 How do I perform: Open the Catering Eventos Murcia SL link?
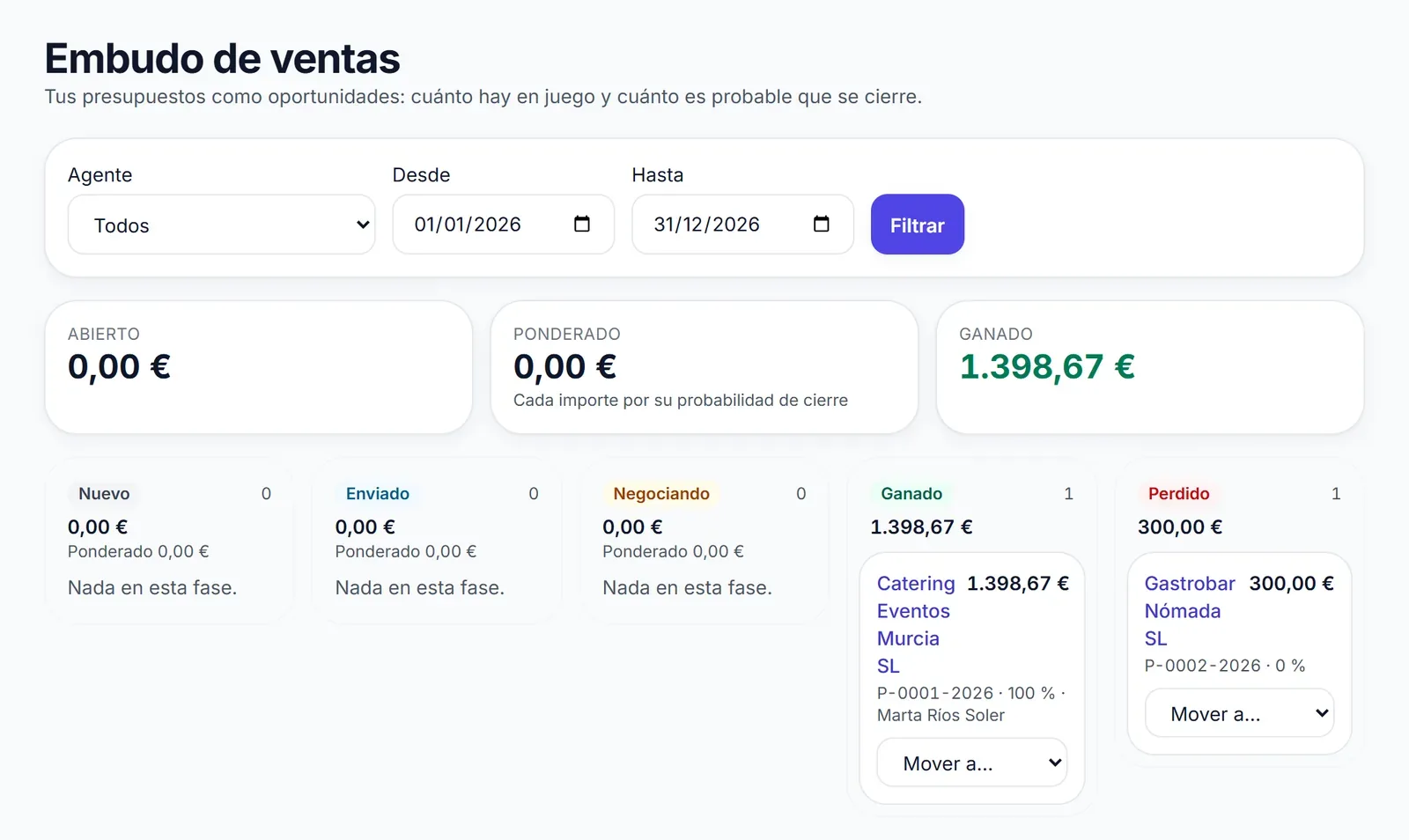(x=916, y=624)
